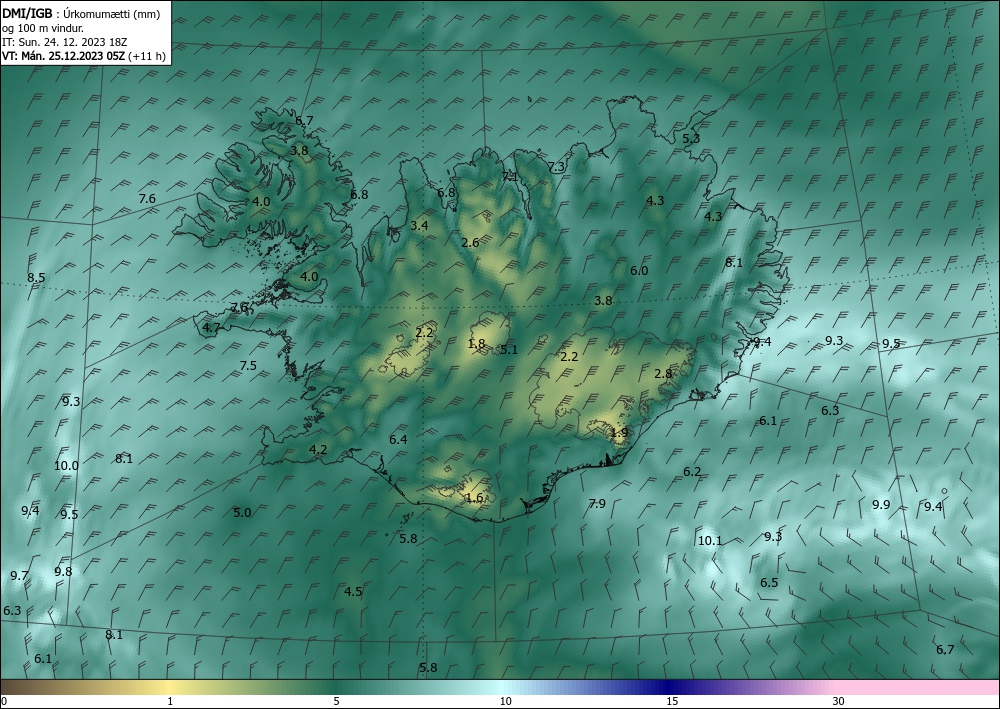Select the 'IT: Sun. 24. 12. 2023 18Z' line
Image resolution: width=1000 pixels, height=709 pixels.
64,42
